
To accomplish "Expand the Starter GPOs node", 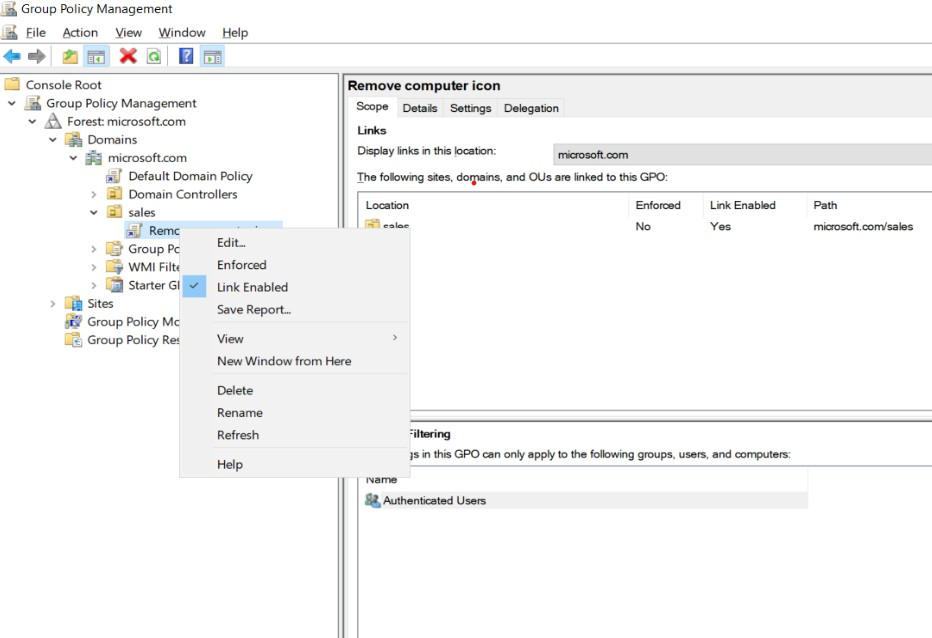I will point(93,285).
